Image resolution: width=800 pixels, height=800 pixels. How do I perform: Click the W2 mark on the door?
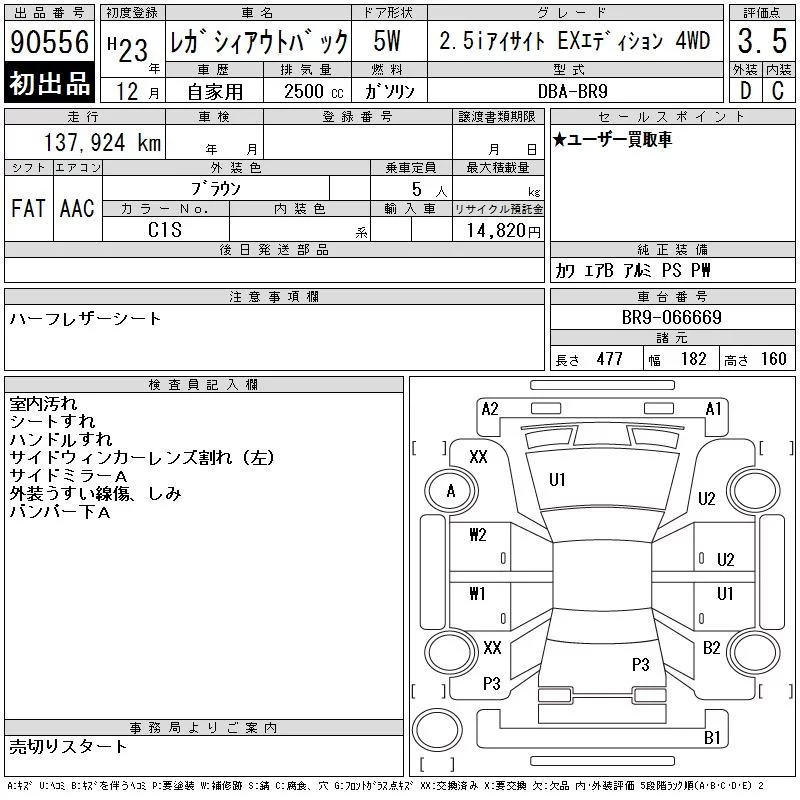coord(478,535)
